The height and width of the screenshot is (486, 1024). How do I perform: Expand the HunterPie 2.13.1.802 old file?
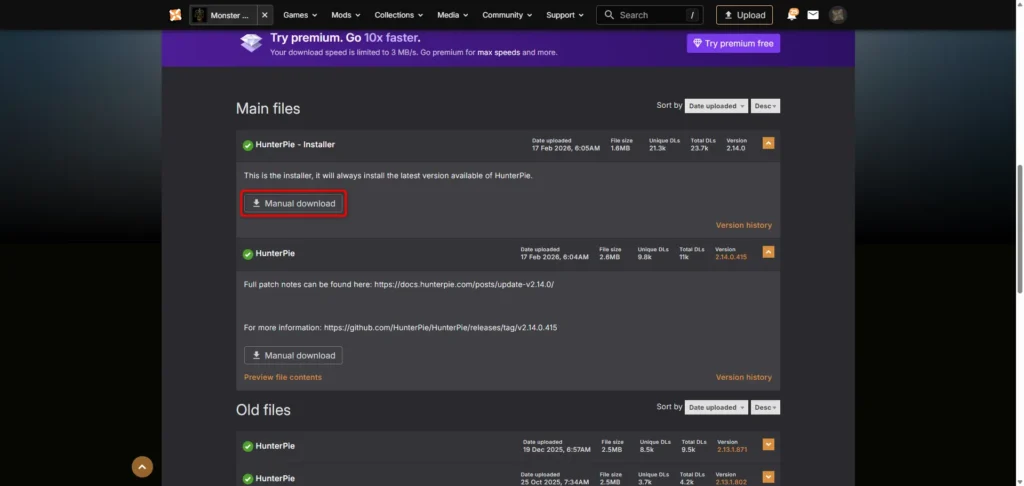click(x=769, y=478)
